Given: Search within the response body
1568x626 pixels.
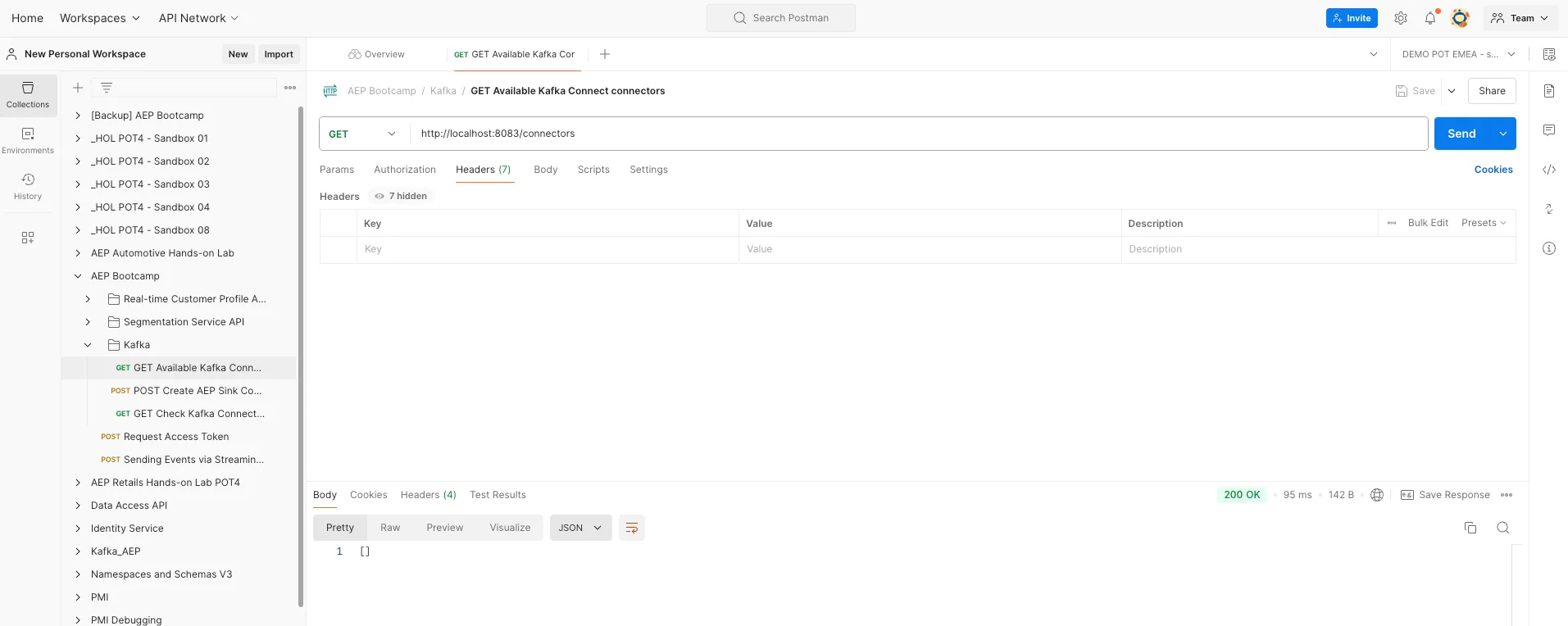Looking at the screenshot, I should (1503, 528).
